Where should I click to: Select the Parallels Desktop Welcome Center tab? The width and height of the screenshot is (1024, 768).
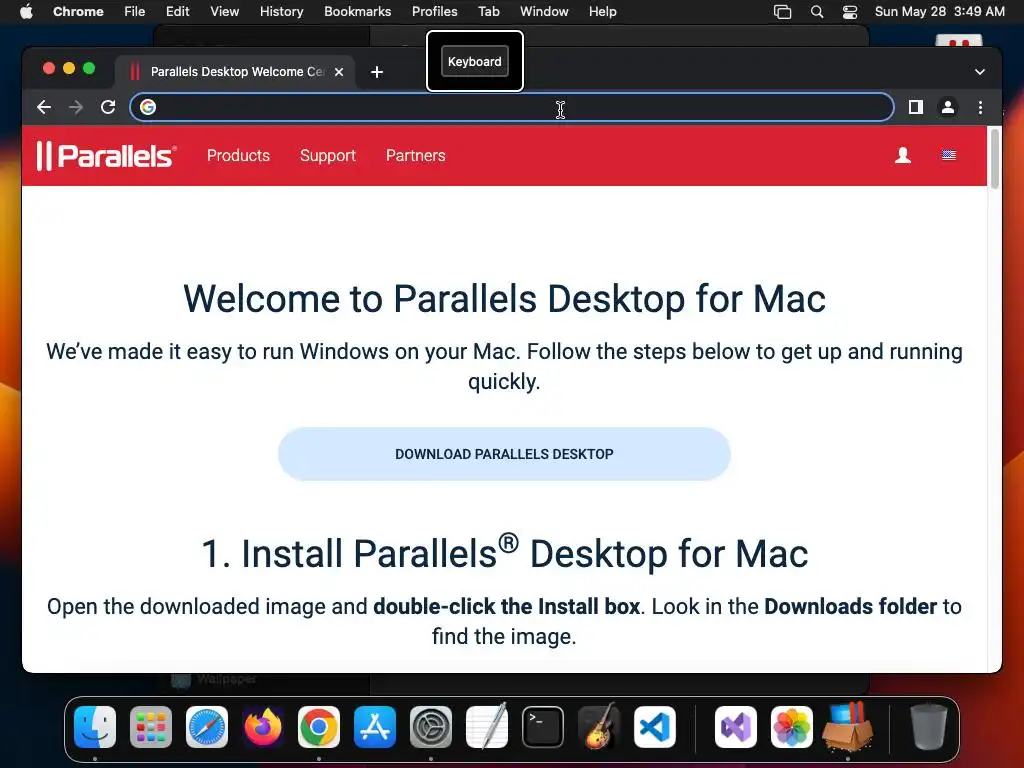(x=235, y=72)
